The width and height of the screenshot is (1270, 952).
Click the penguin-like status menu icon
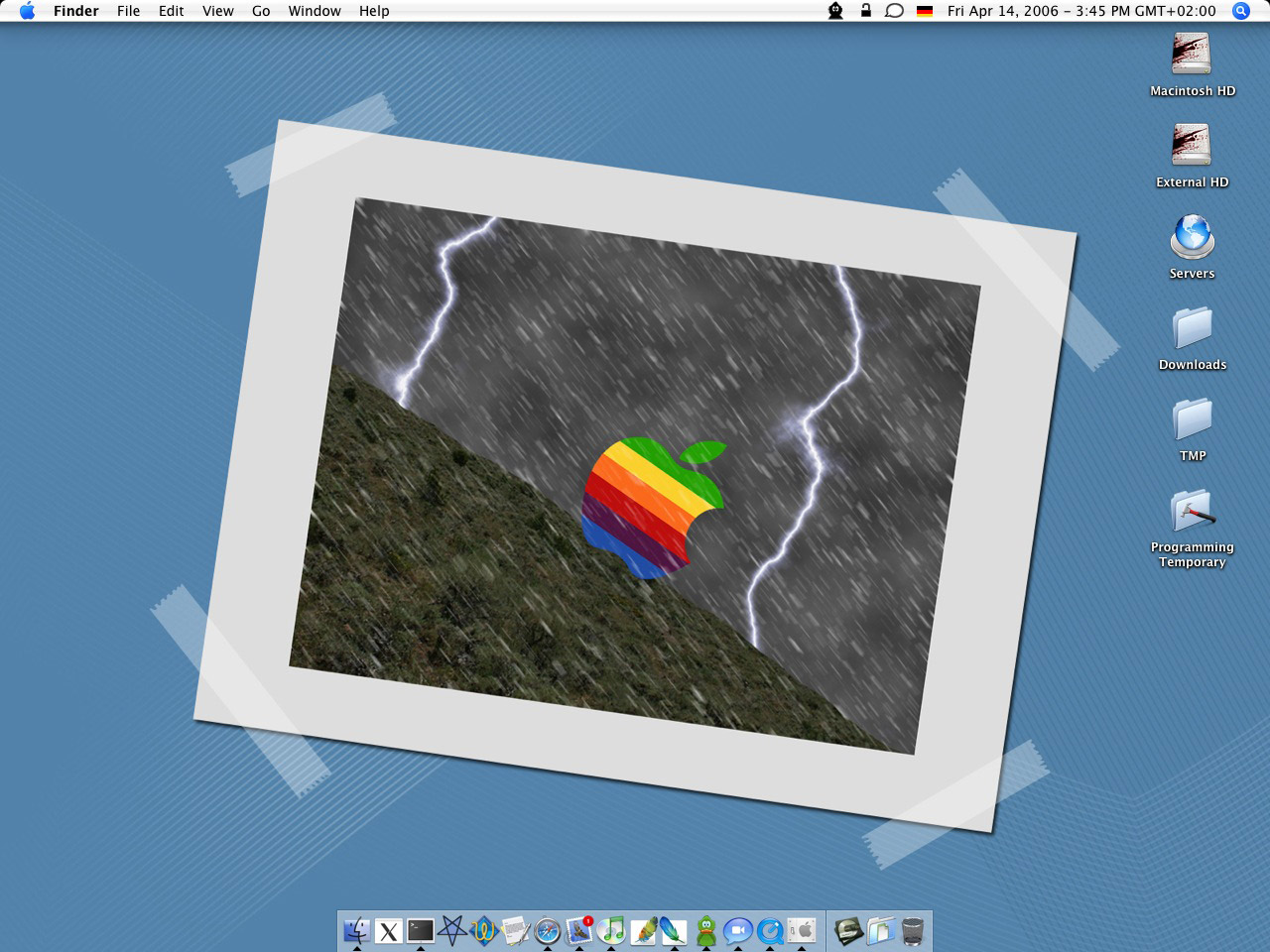pos(836,11)
